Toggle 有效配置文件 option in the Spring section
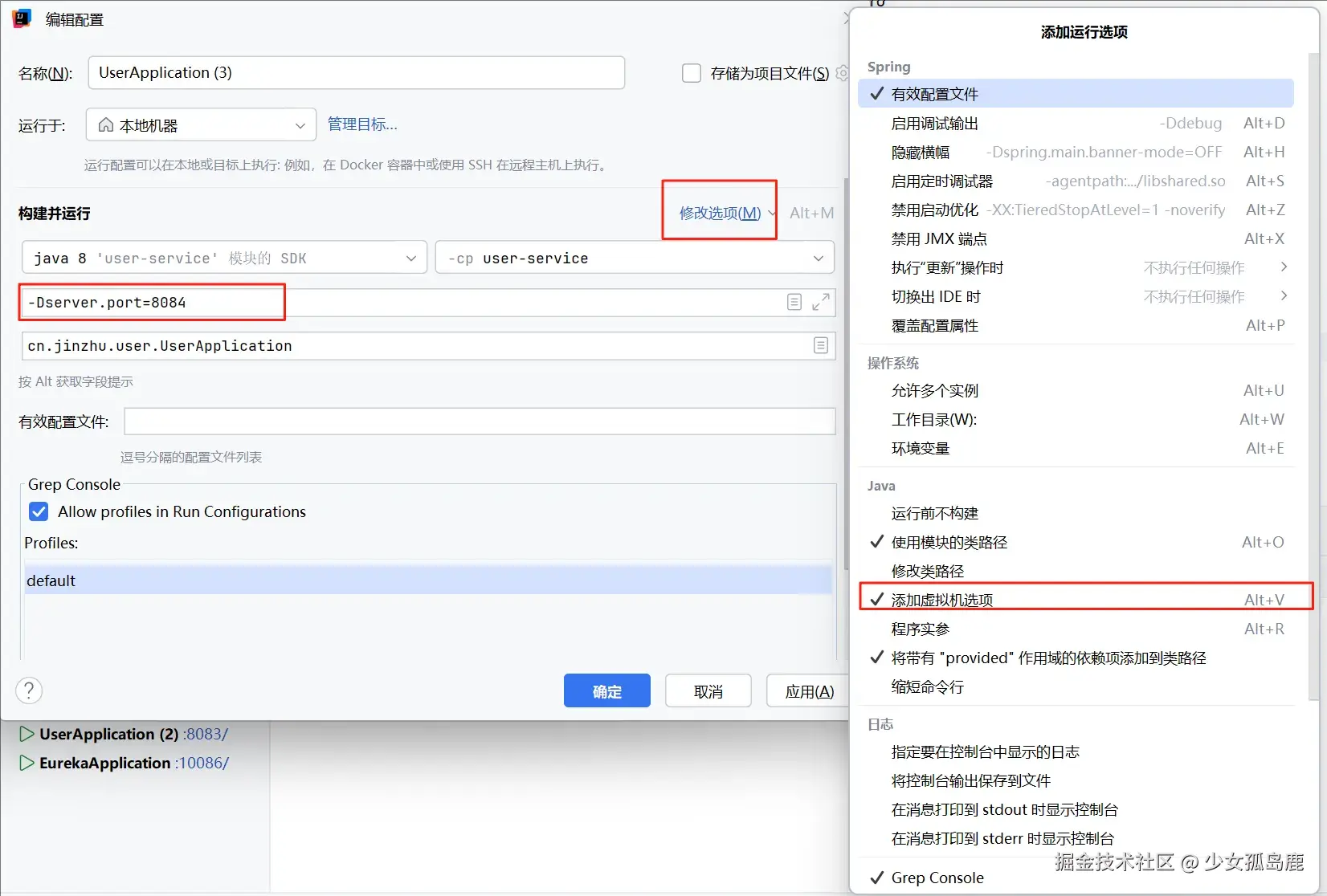This screenshot has width=1327, height=896. pyautogui.click(x=1076, y=94)
